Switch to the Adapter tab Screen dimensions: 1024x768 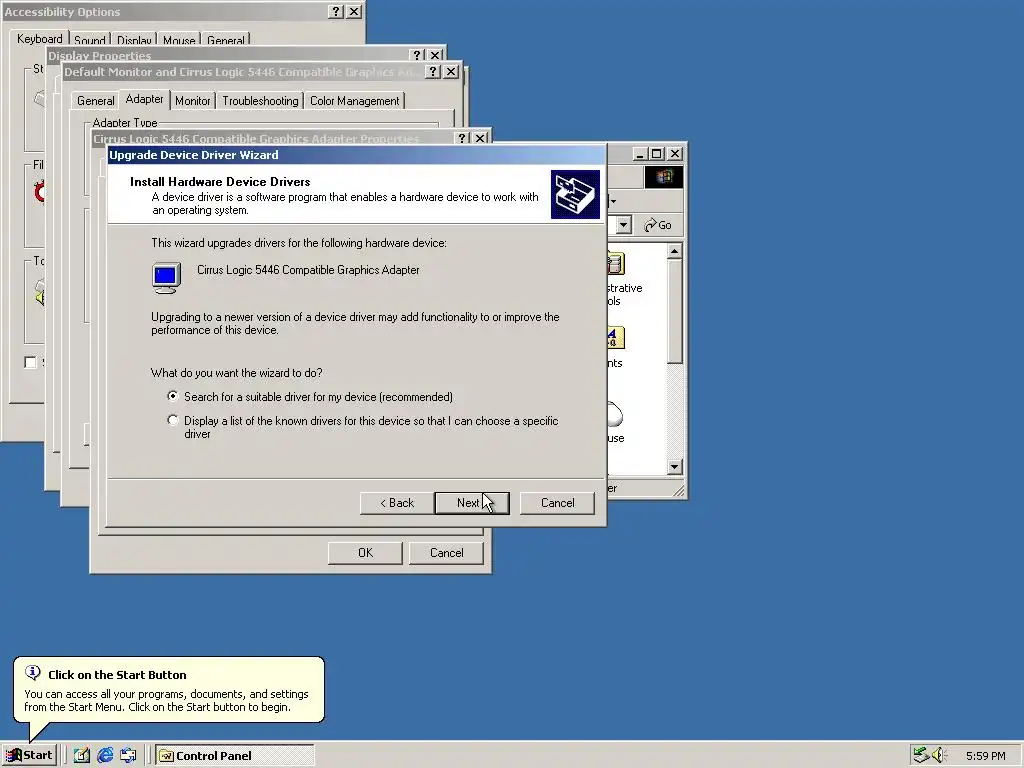[x=144, y=99]
